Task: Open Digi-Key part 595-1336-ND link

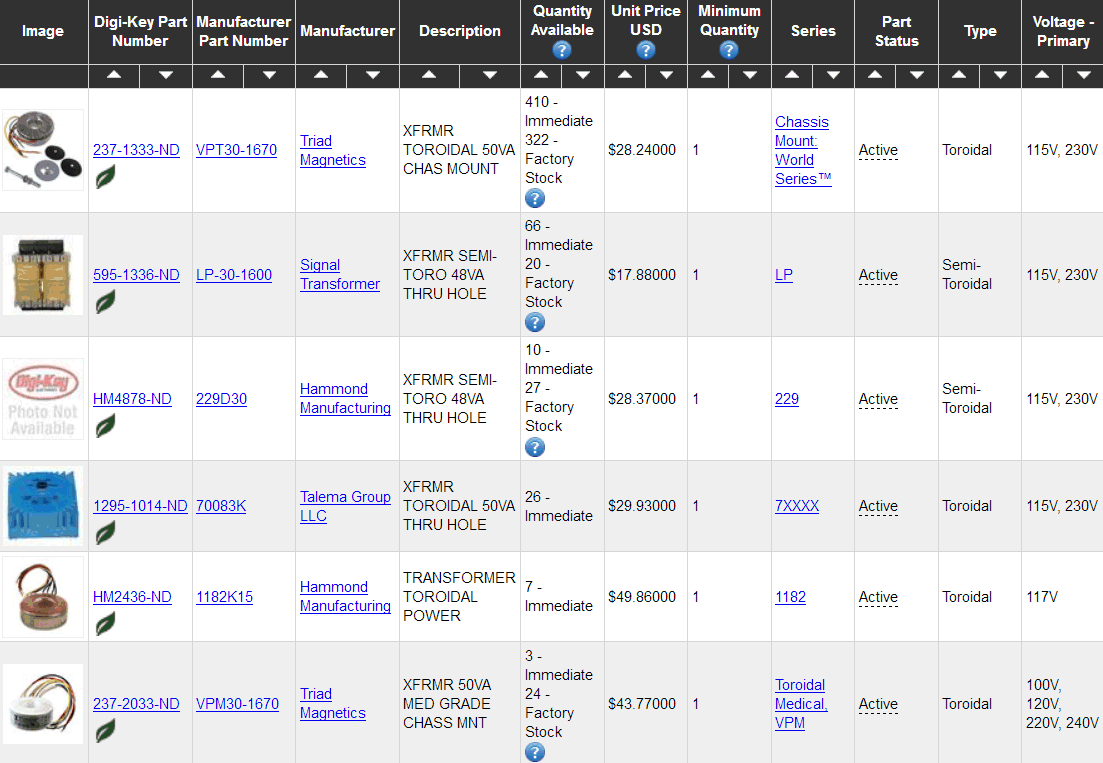Action: point(136,275)
